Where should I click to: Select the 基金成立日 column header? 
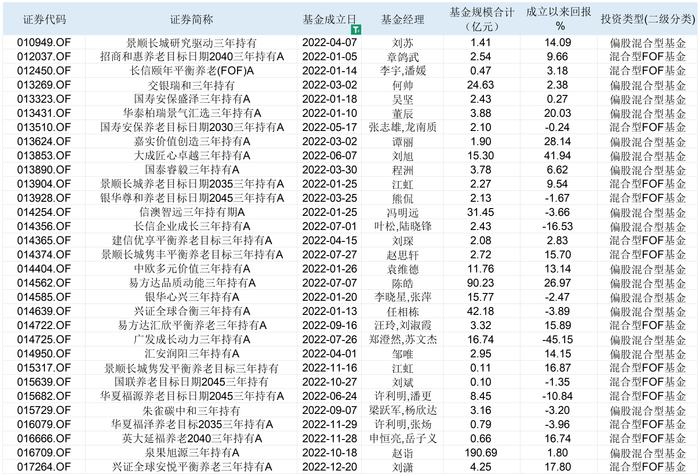(329, 20)
